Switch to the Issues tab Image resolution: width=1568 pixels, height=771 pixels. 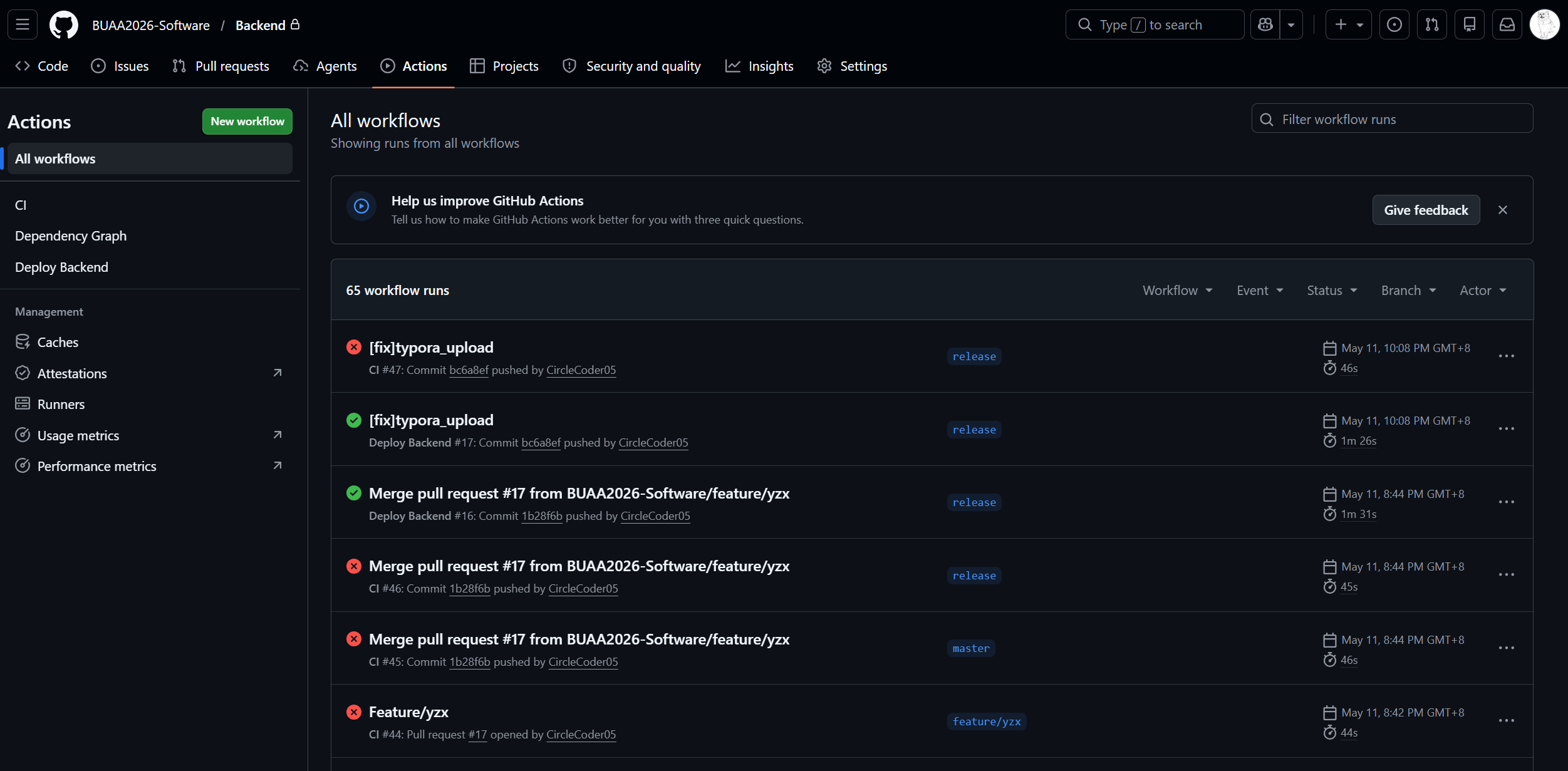click(120, 66)
